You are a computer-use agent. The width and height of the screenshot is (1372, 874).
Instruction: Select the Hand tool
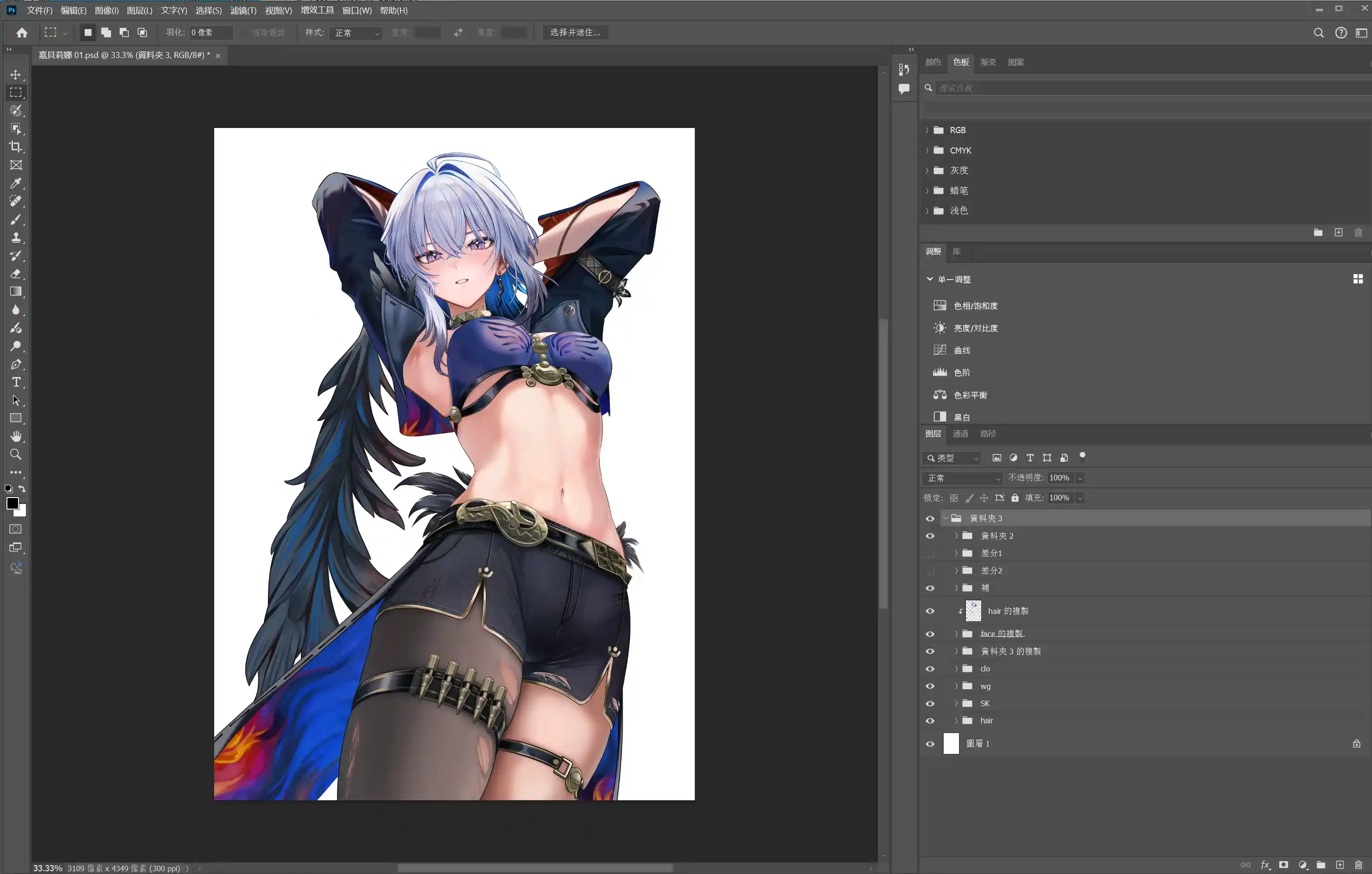15,436
